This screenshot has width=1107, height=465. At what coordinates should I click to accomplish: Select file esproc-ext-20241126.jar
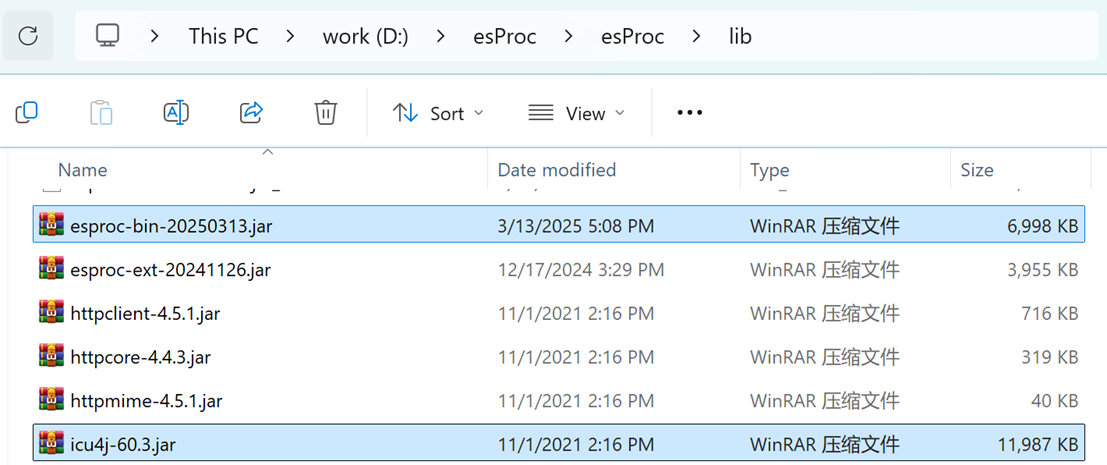[170, 270]
